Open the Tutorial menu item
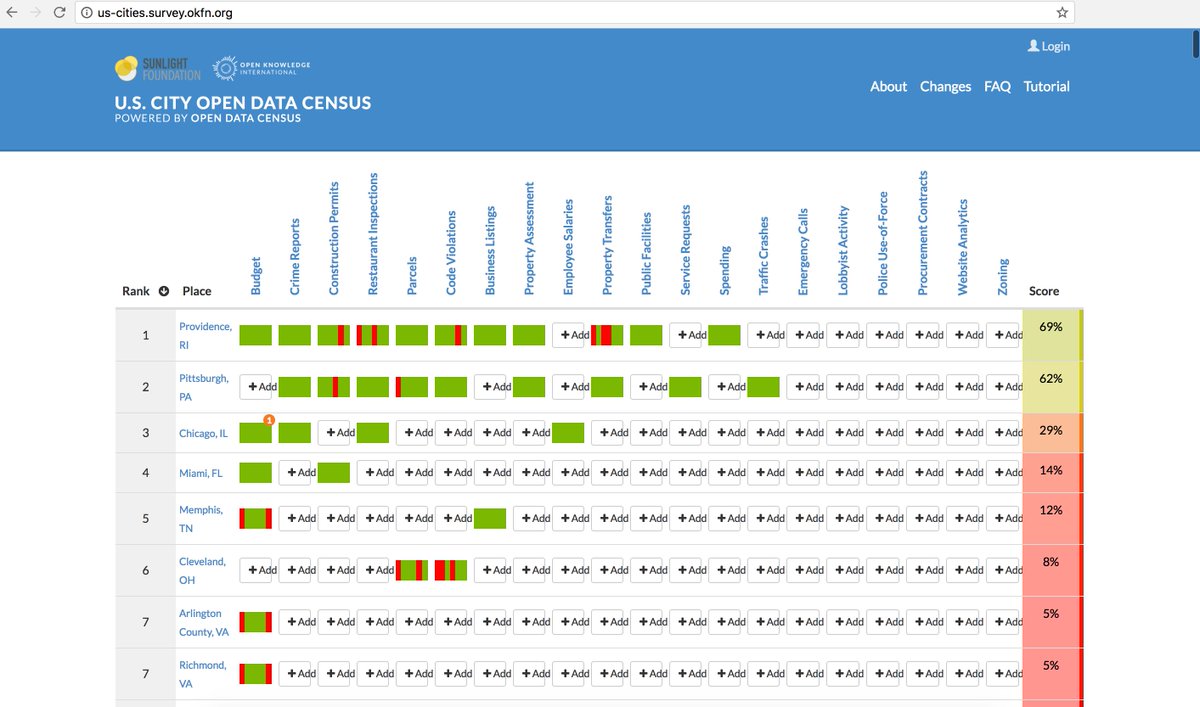The image size is (1200, 707). click(1046, 86)
